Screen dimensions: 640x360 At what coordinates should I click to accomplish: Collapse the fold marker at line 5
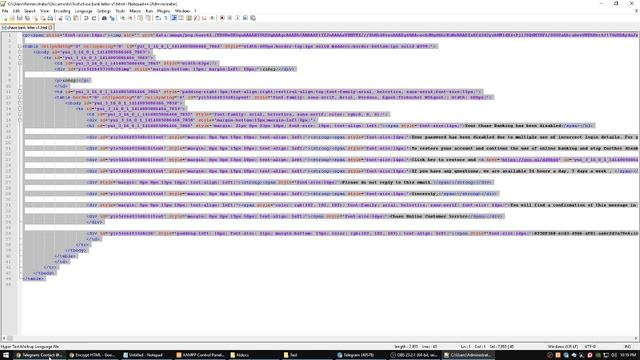click(x=20, y=58)
